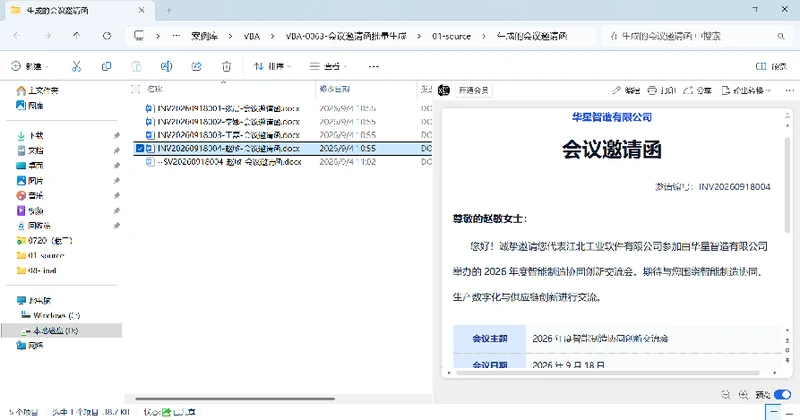Open Windows (C:) drive in navigation pane
800x420 pixels.
pyautogui.click(x=51, y=315)
